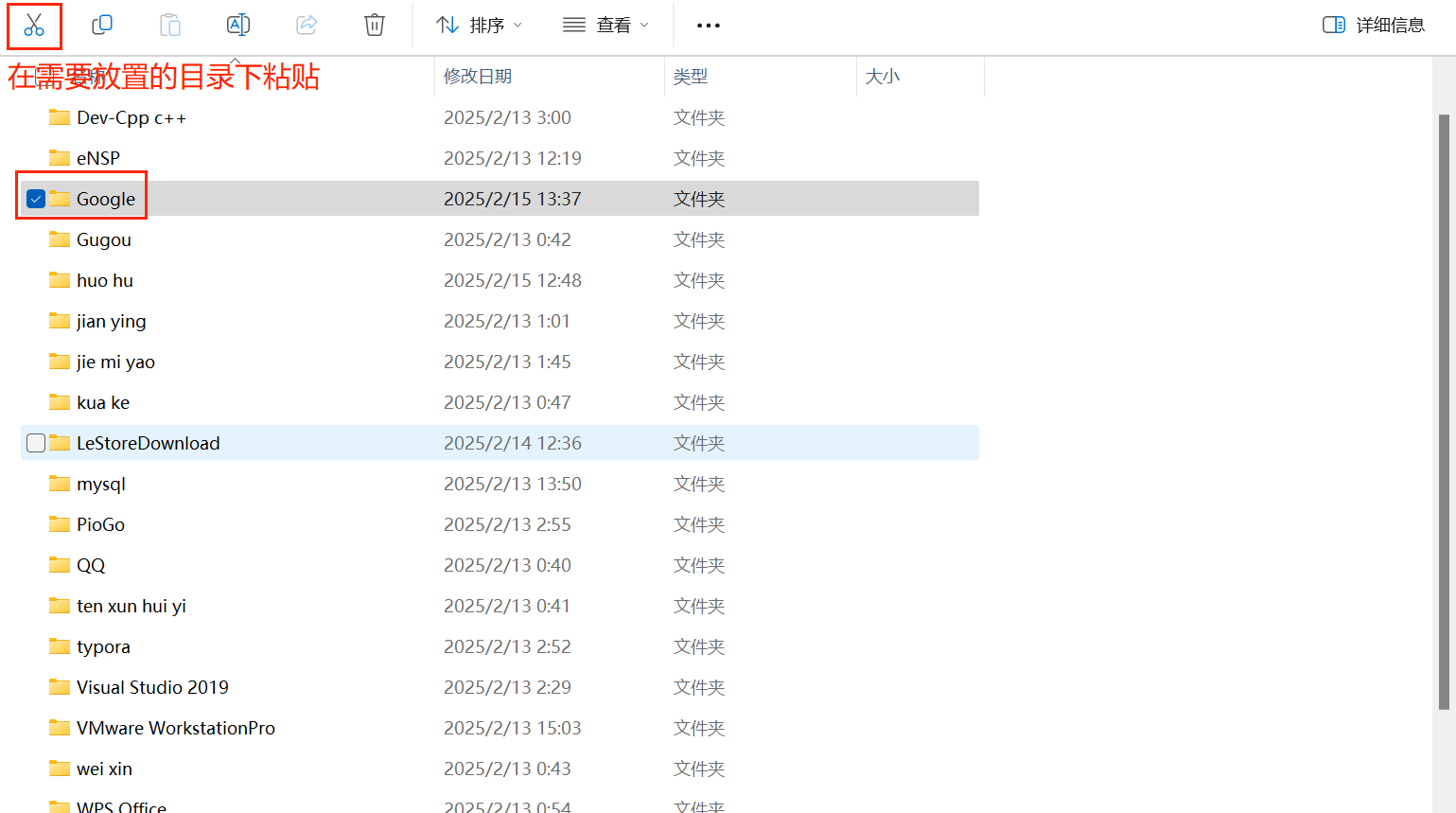Toggle the 详细信息 details pane

[x=1374, y=26]
